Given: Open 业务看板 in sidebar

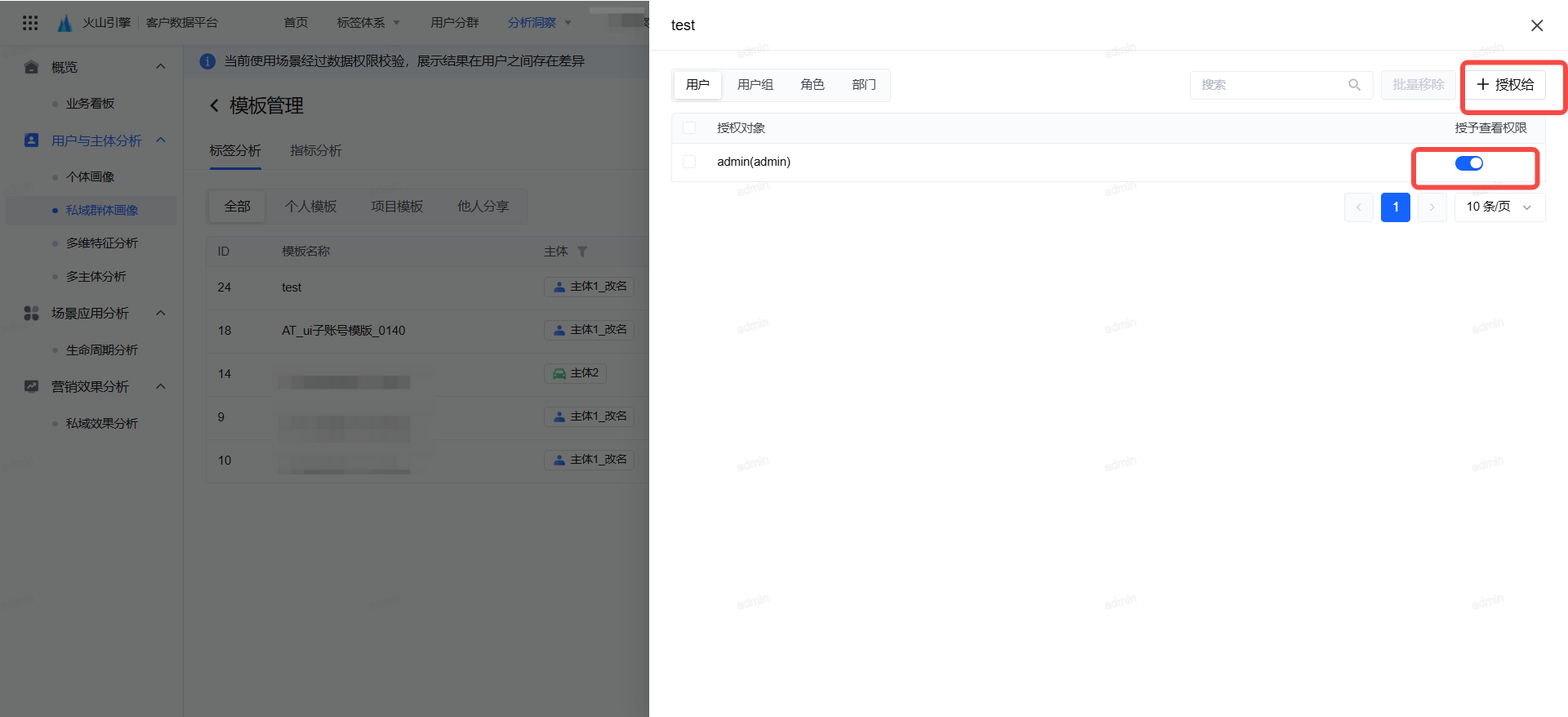Looking at the screenshot, I should tap(91, 104).
